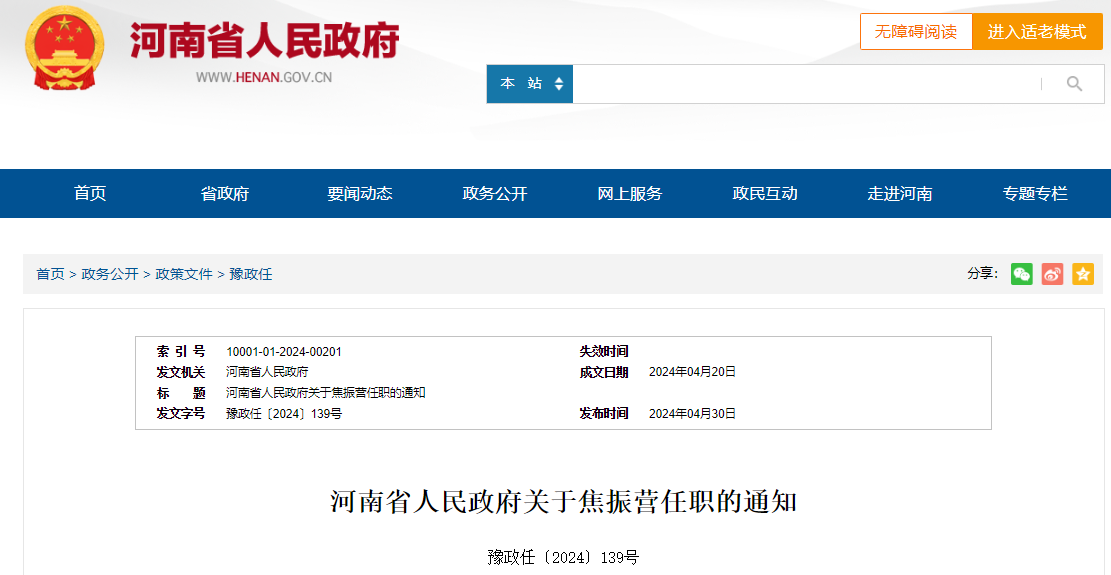Image resolution: width=1111 pixels, height=575 pixels.
Task: Click the large article heading
Action: click(x=564, y=502)
